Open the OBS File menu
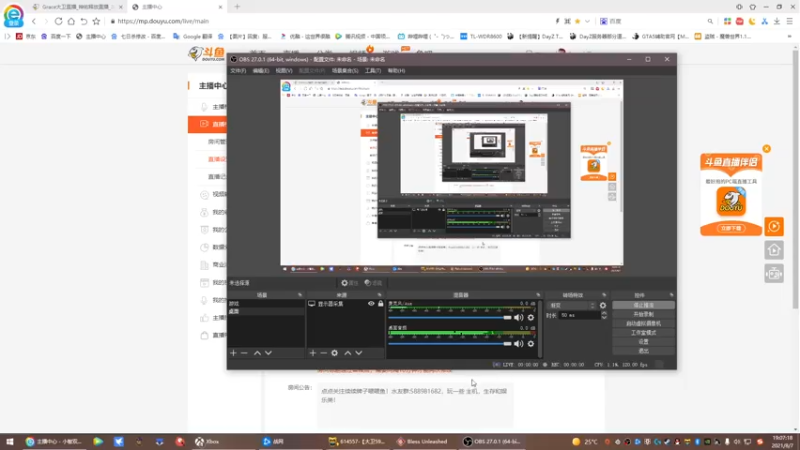The width and height of the screenshot is (800, 450). point(238,71)
